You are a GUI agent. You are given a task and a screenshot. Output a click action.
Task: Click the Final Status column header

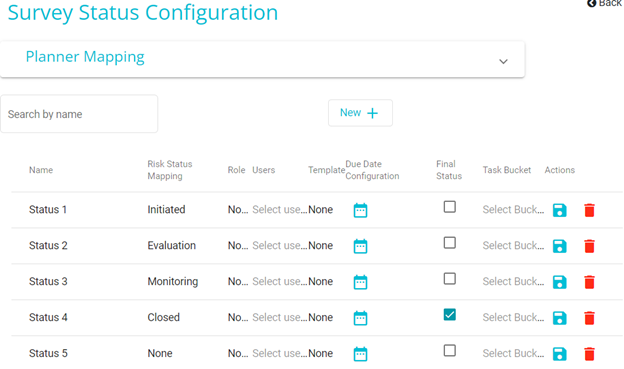[x=449, y=170]
